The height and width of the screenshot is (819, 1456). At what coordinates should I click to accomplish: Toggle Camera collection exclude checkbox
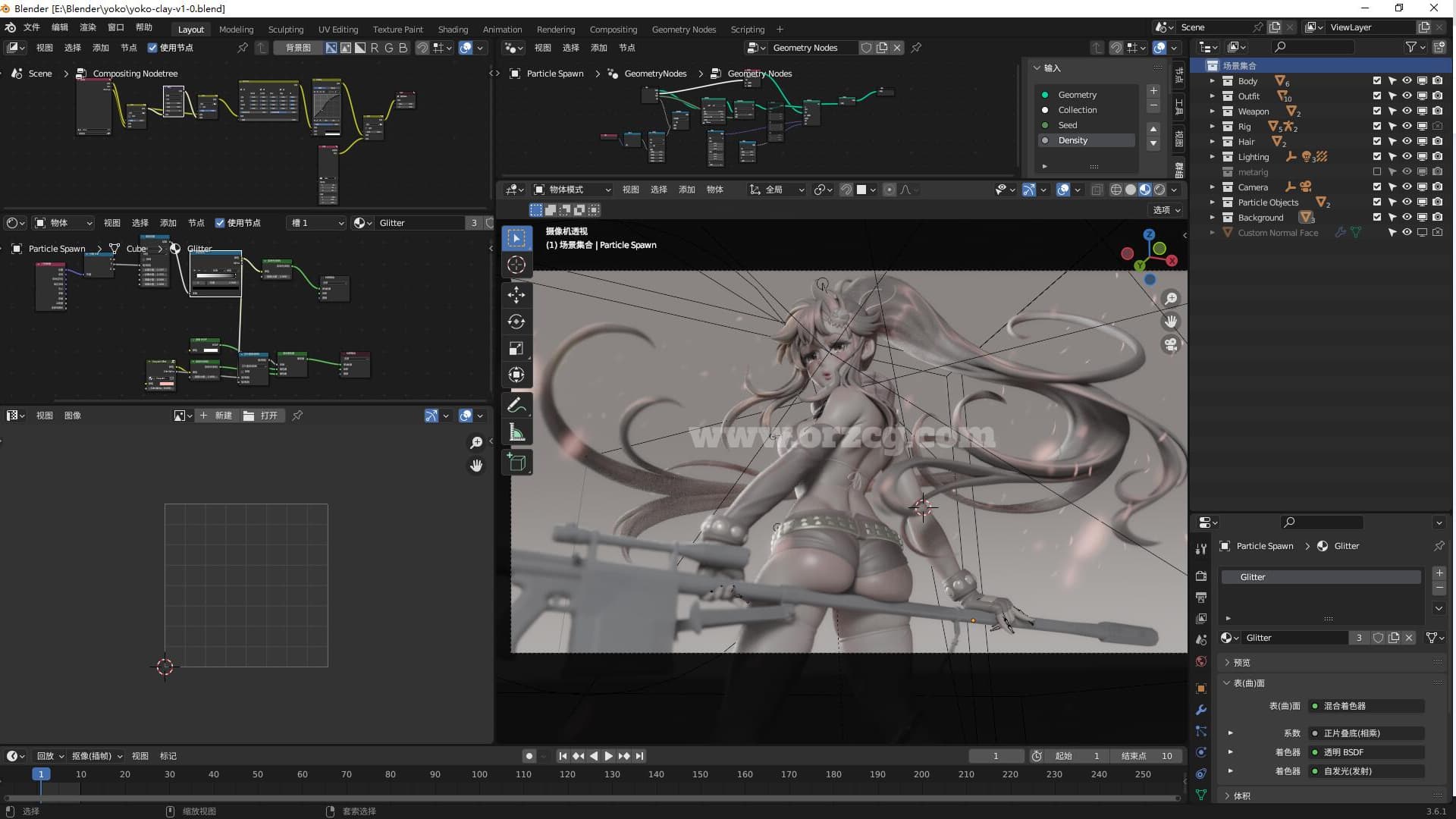(1377, 187)
